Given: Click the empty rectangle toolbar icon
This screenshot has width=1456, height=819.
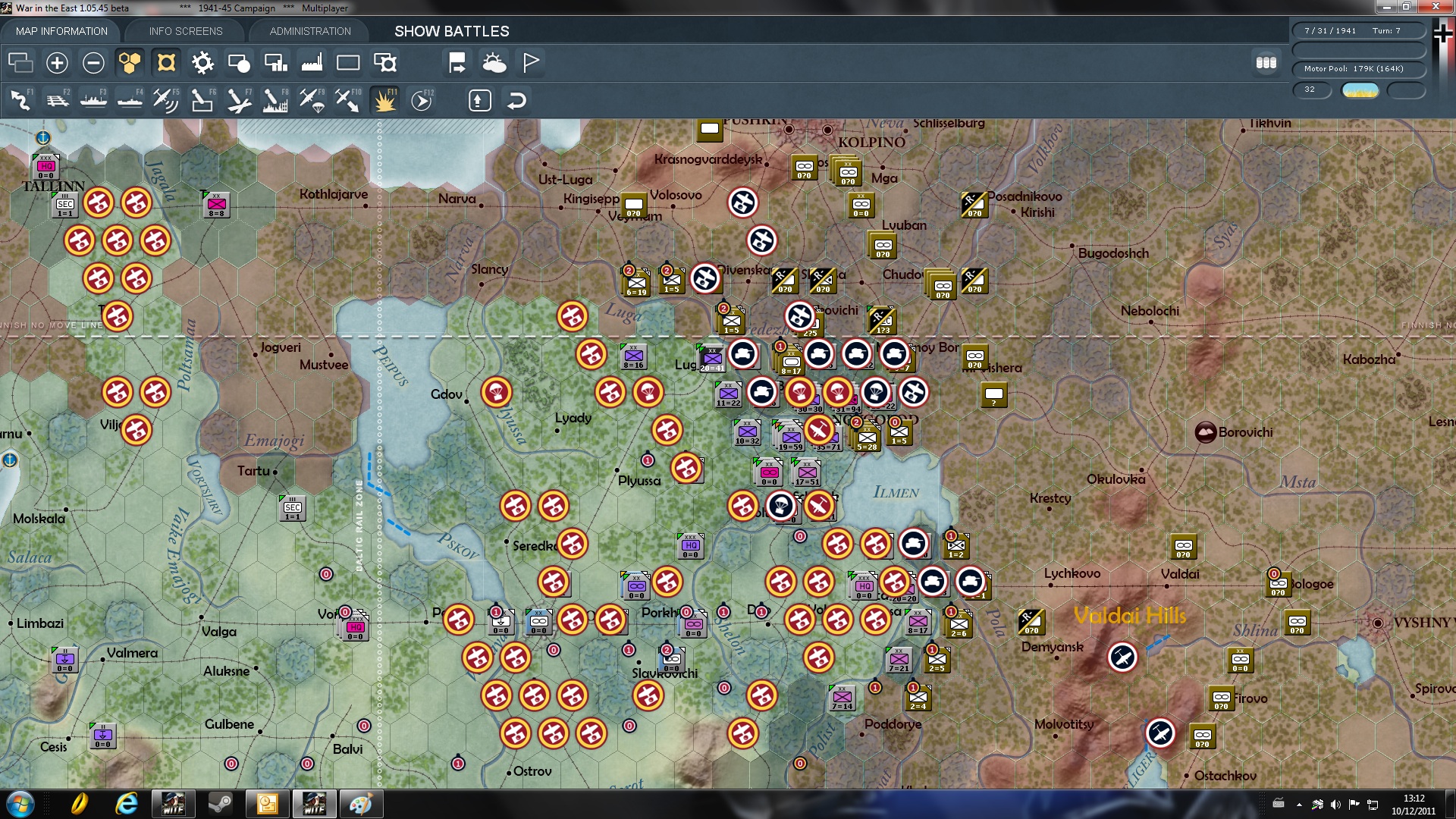Looking at the screenshot, I should coord(348,63).
